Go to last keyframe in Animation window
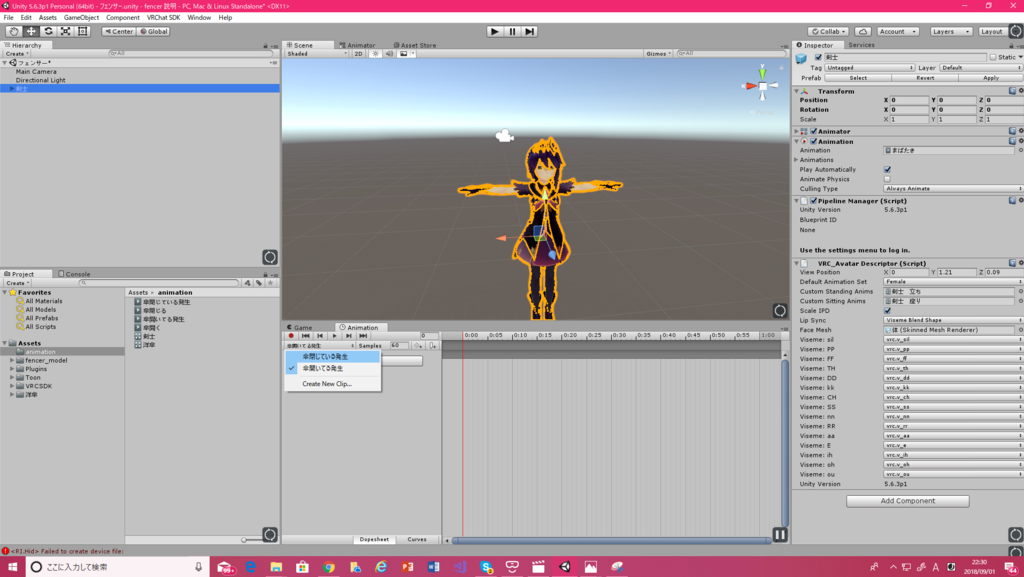The width and height of the screenshot is (1024, 577). [x=363, y=335]
